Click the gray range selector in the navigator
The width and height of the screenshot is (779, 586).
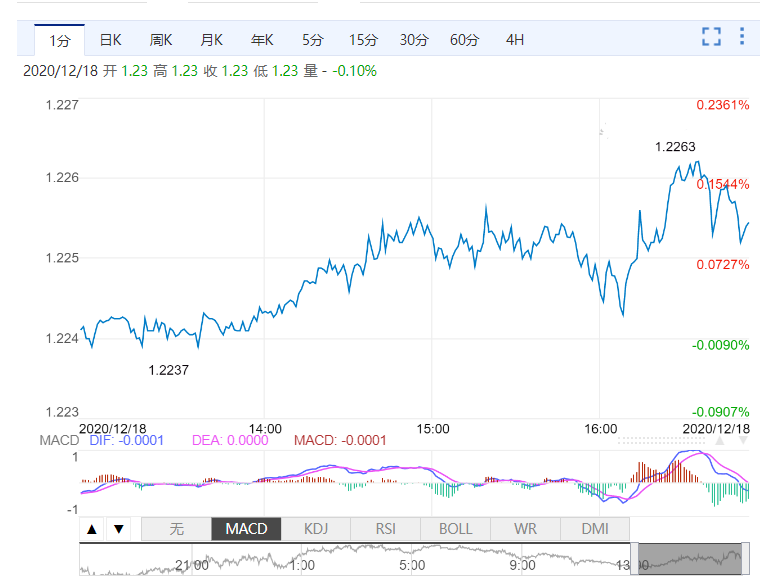[690, 559]
